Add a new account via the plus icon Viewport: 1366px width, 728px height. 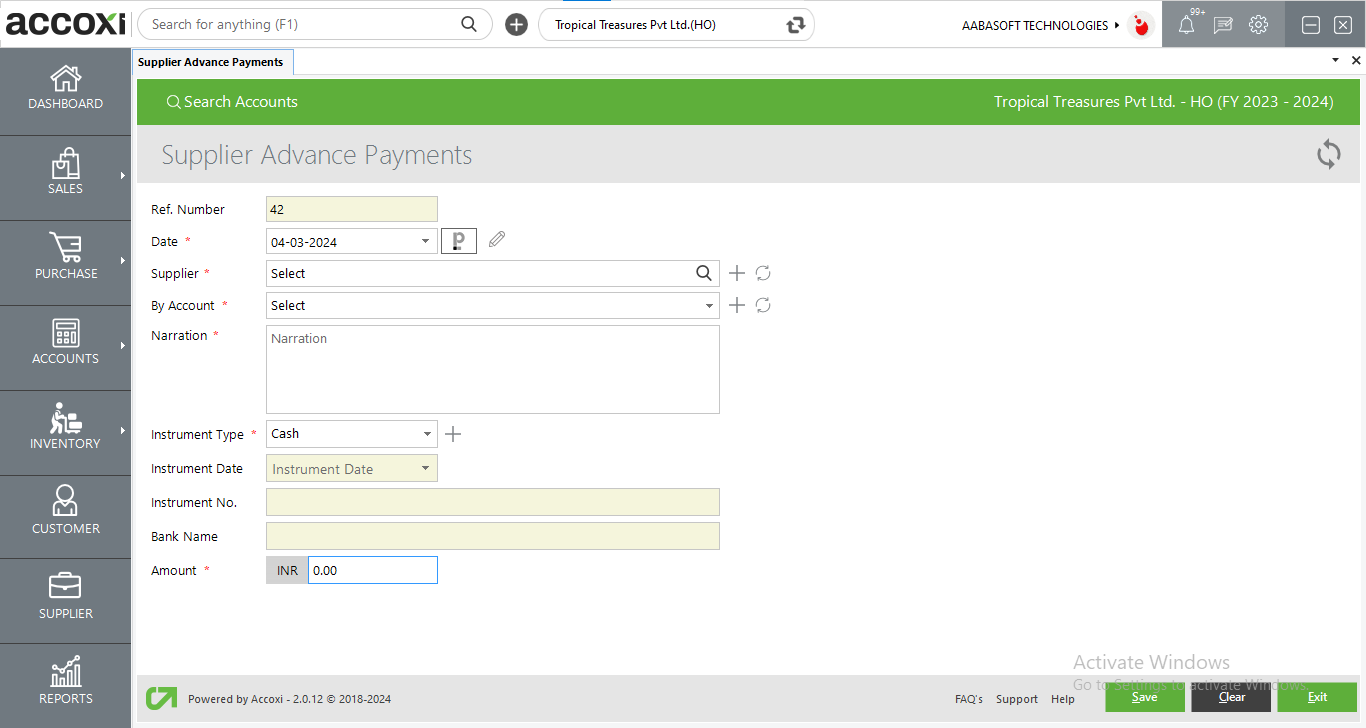(x=736, y=305)
